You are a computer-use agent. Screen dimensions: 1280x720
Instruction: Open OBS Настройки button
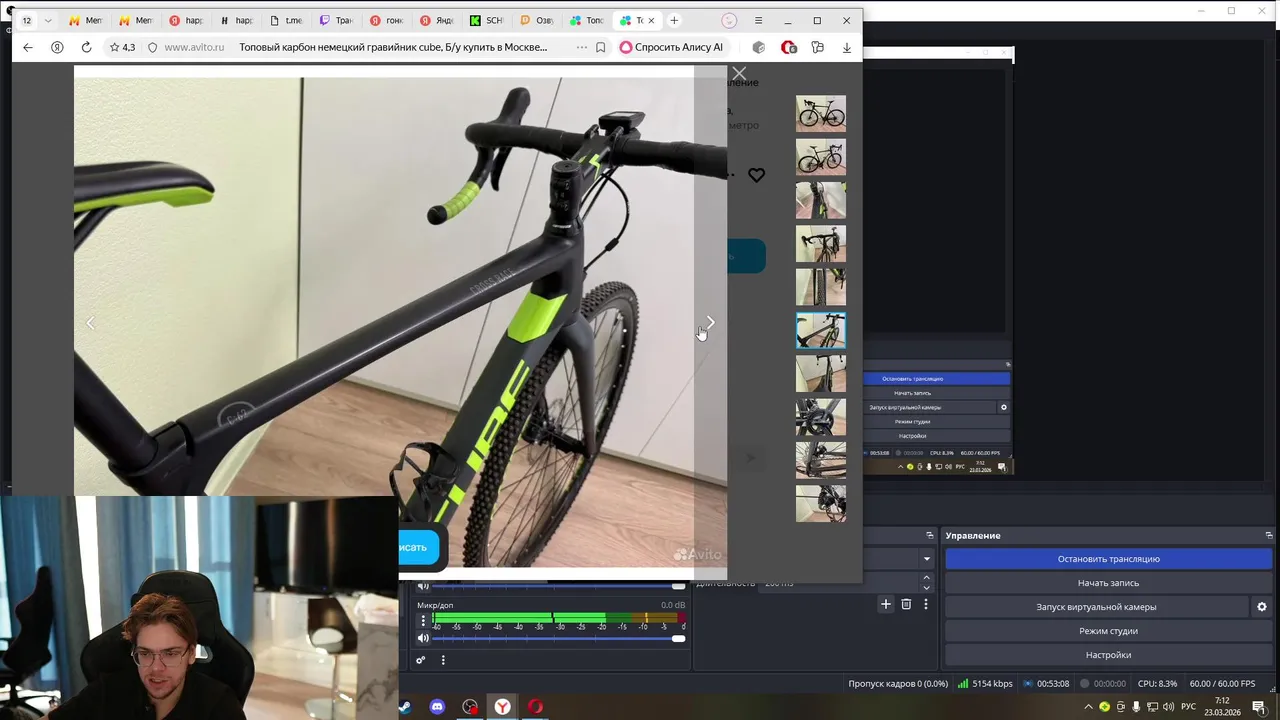[x=1108, y=655]
